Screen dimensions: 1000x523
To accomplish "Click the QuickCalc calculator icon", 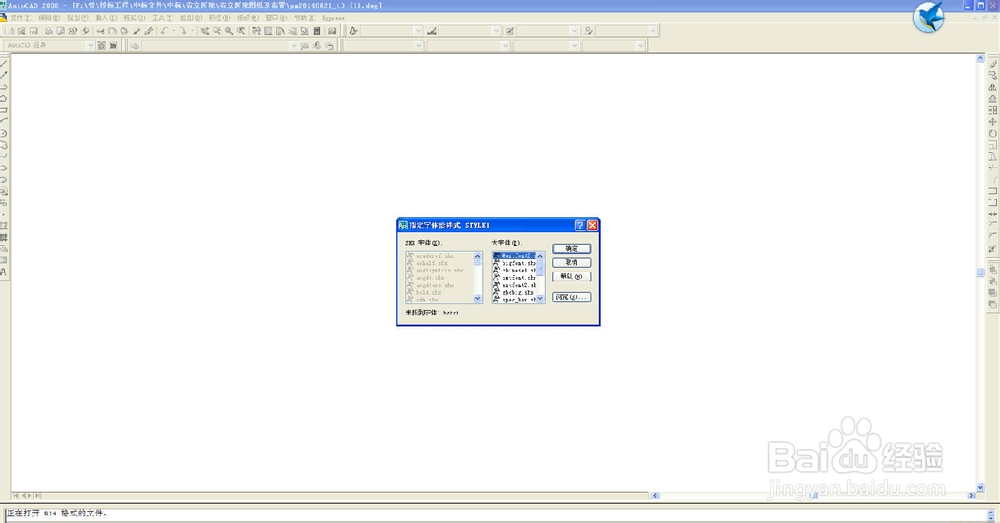I will pos(316,31).
